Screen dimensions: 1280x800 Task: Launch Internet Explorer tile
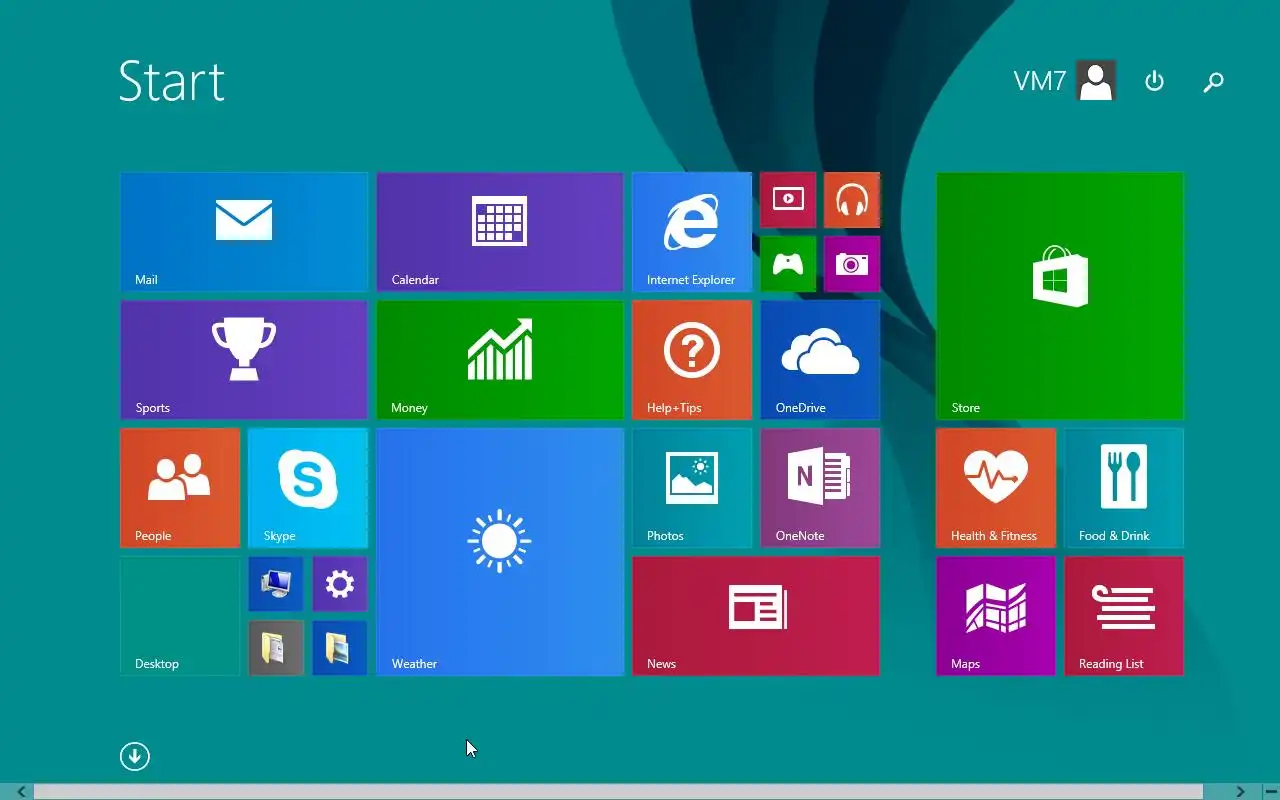coord(692,232)
